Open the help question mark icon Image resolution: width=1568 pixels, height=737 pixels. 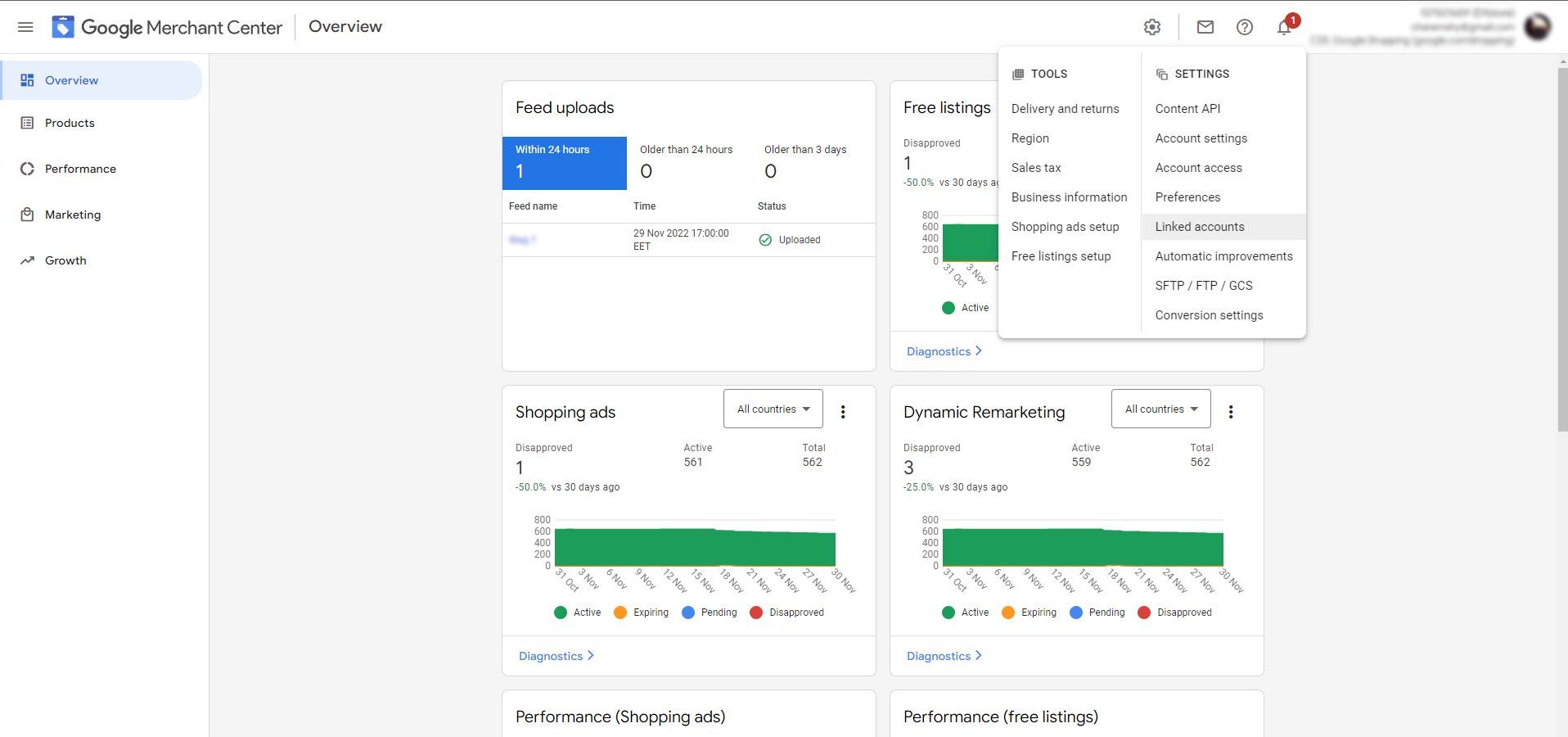pyautogui.click(x=1245, y=26)
